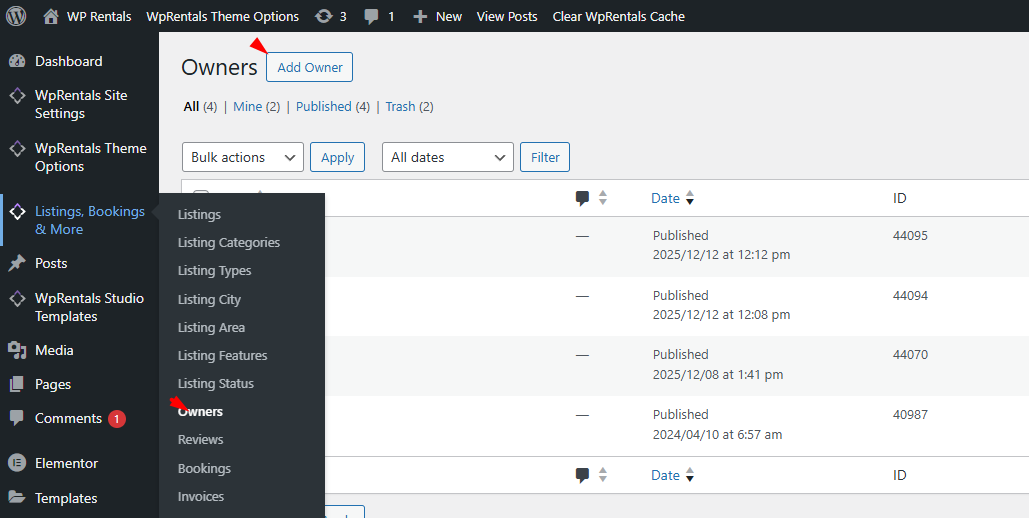Open the Bulk actions dropdown
Screen dimensions: 1029x518
click(242, 157)
